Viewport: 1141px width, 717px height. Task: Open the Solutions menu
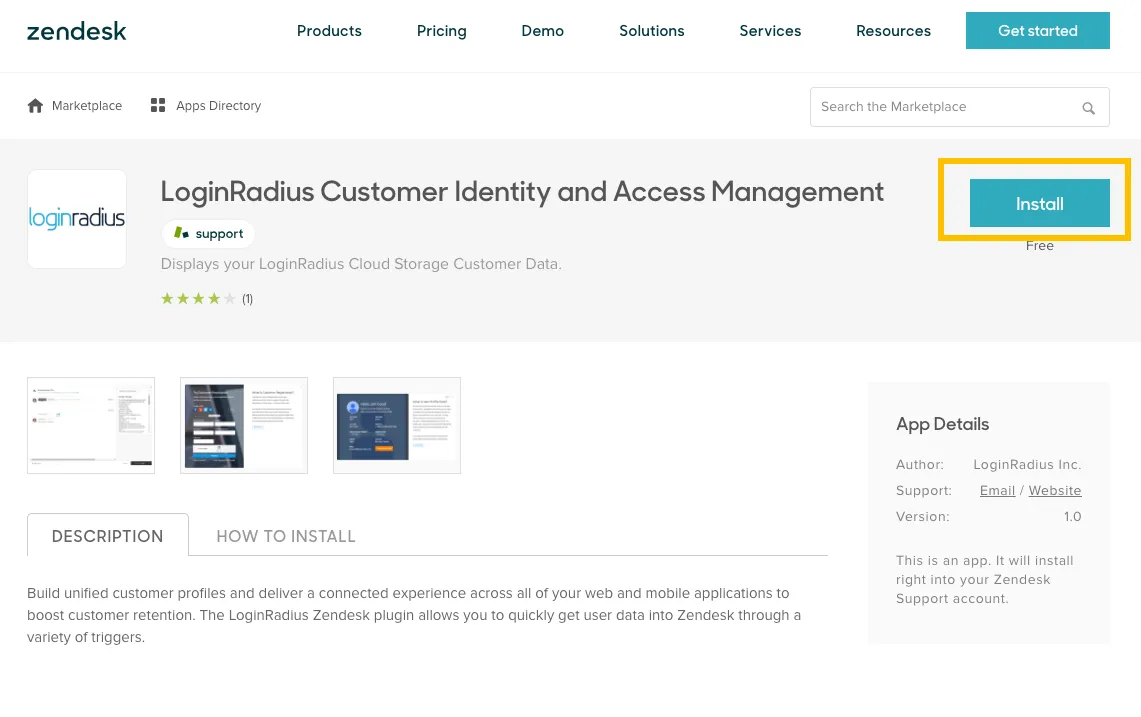tap(651, 31)
